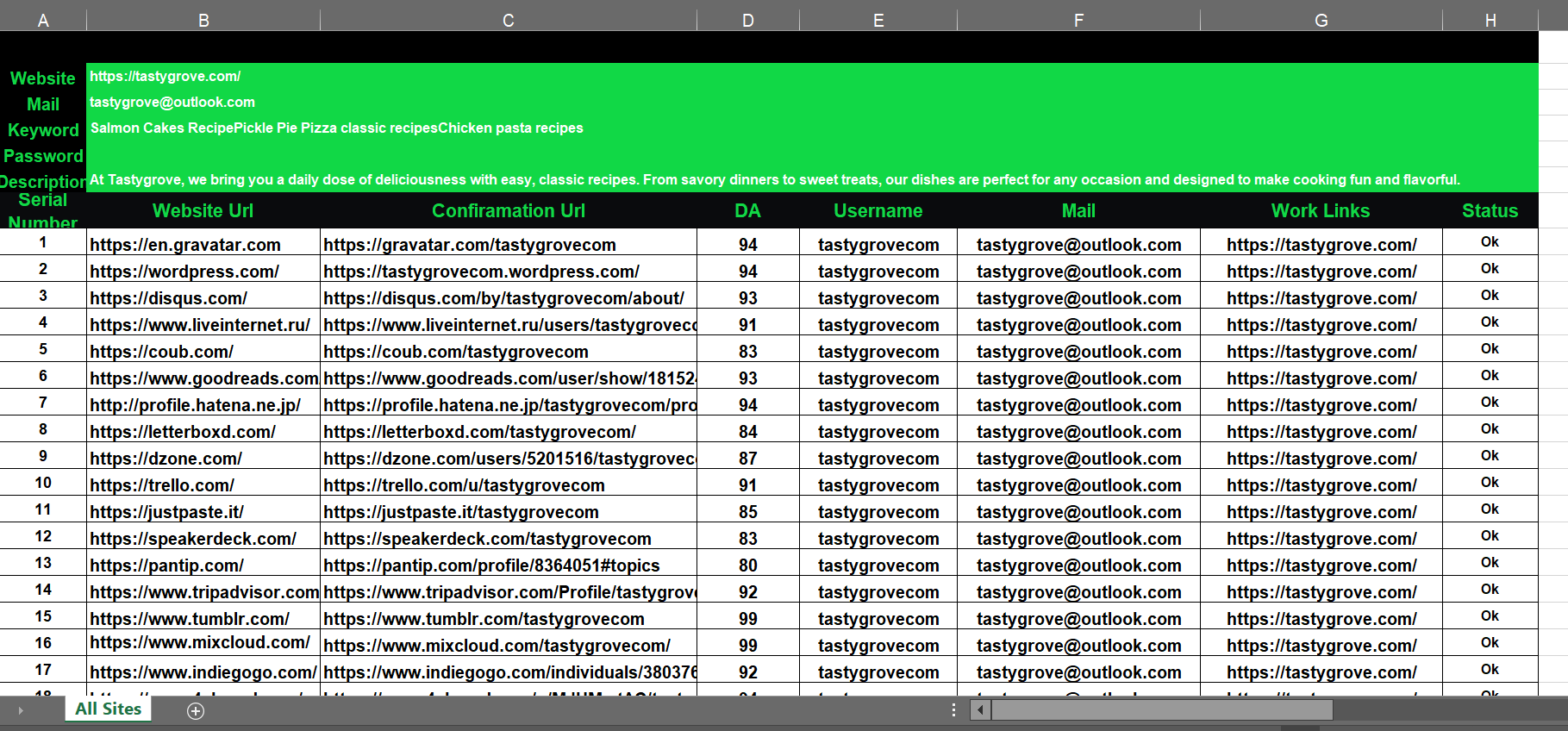Click the horizontal scrollbar left arrow
Viewport: 1568px width, 731px height.
[x=980, y=710]
